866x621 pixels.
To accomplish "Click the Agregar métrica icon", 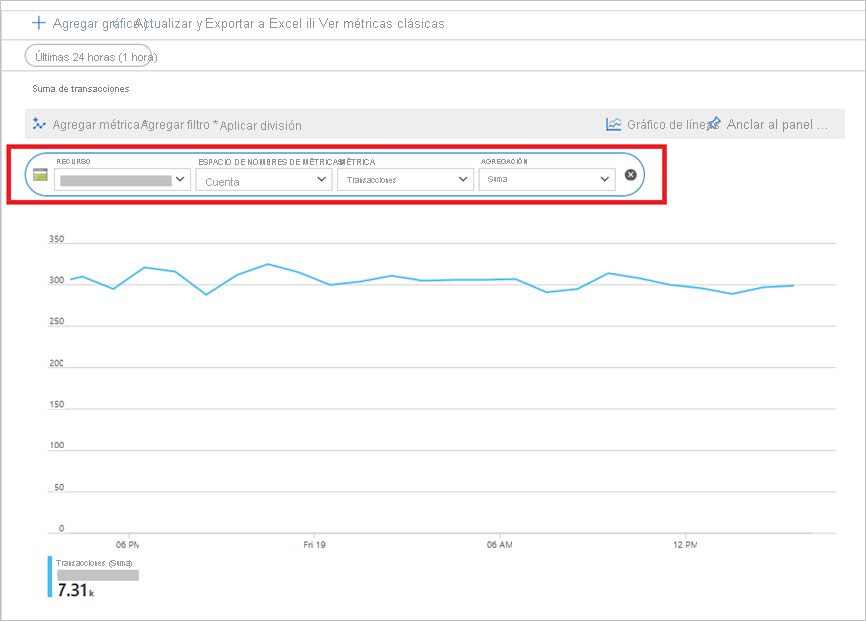I will pos(39,124).
